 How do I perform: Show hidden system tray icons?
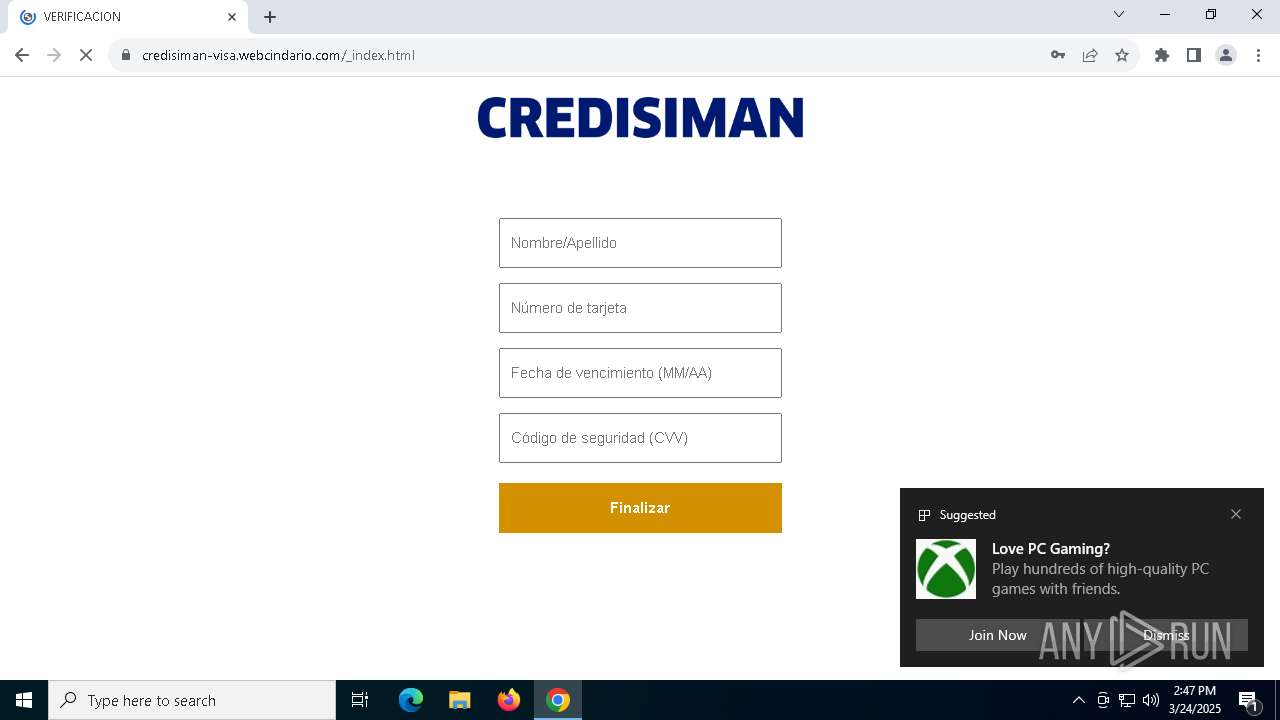pos(1078,700)
